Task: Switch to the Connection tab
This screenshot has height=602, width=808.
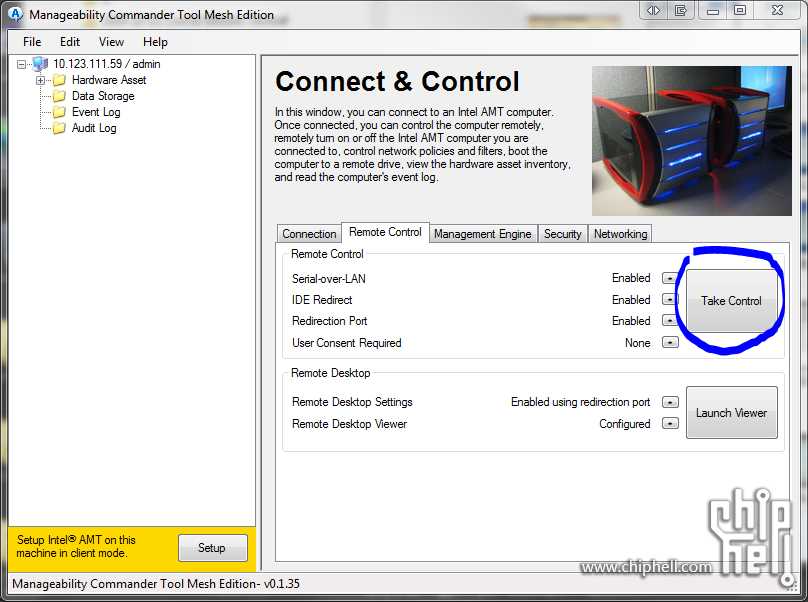Action: (309, 233)
